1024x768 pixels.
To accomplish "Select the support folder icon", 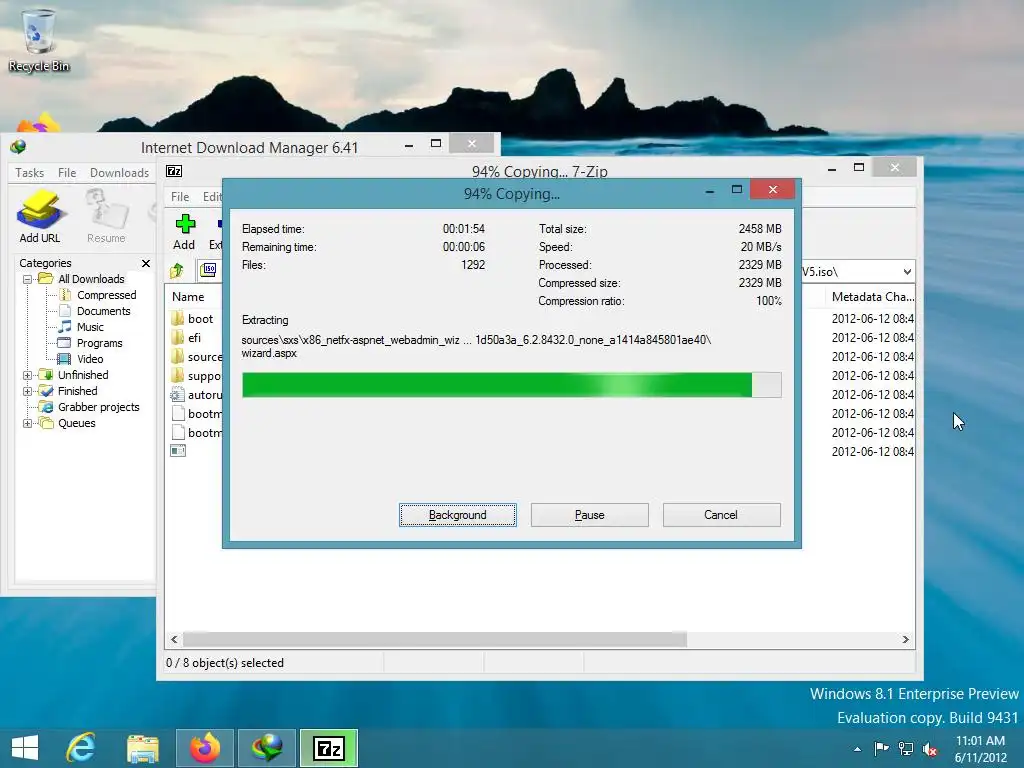I will point(178,376).
